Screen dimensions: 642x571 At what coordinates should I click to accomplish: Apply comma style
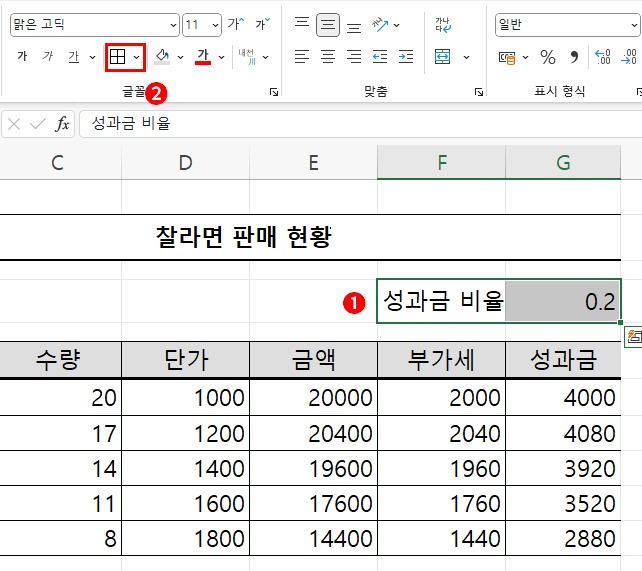coord(574,57)
